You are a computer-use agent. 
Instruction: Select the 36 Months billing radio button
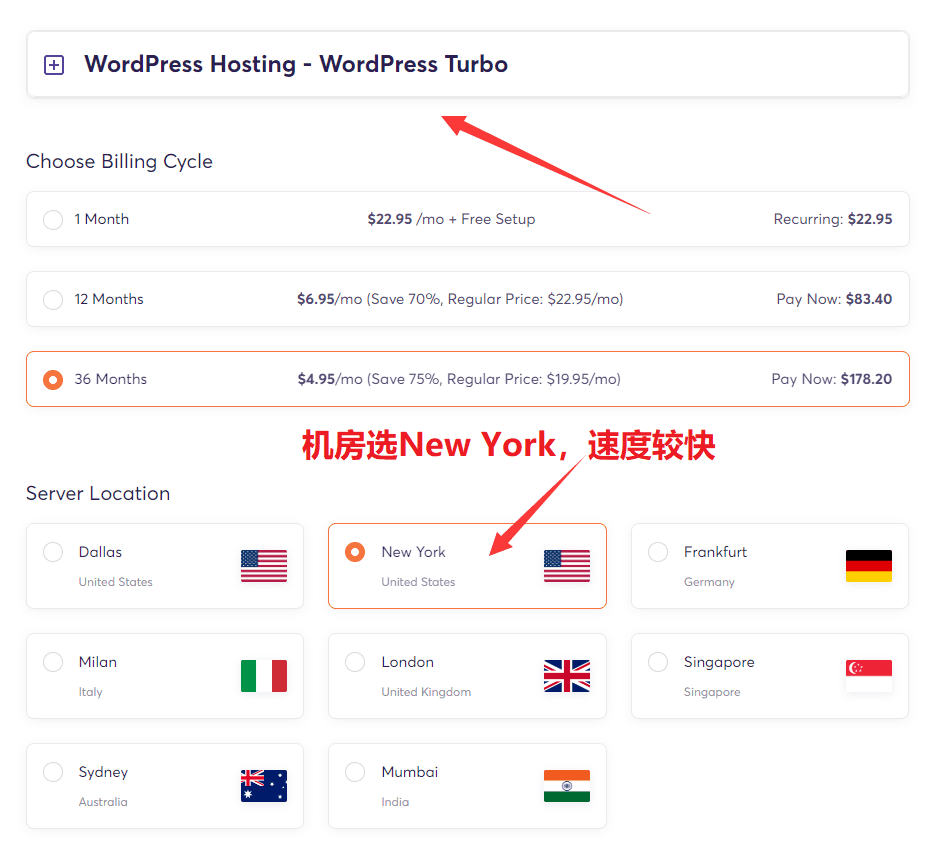[x=53, y=379]
